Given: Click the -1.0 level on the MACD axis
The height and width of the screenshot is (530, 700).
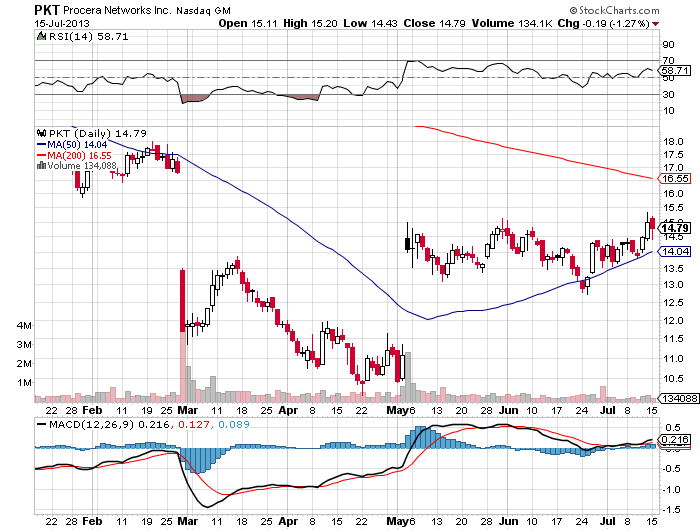Looking at the screenshot, I should 671,489.
